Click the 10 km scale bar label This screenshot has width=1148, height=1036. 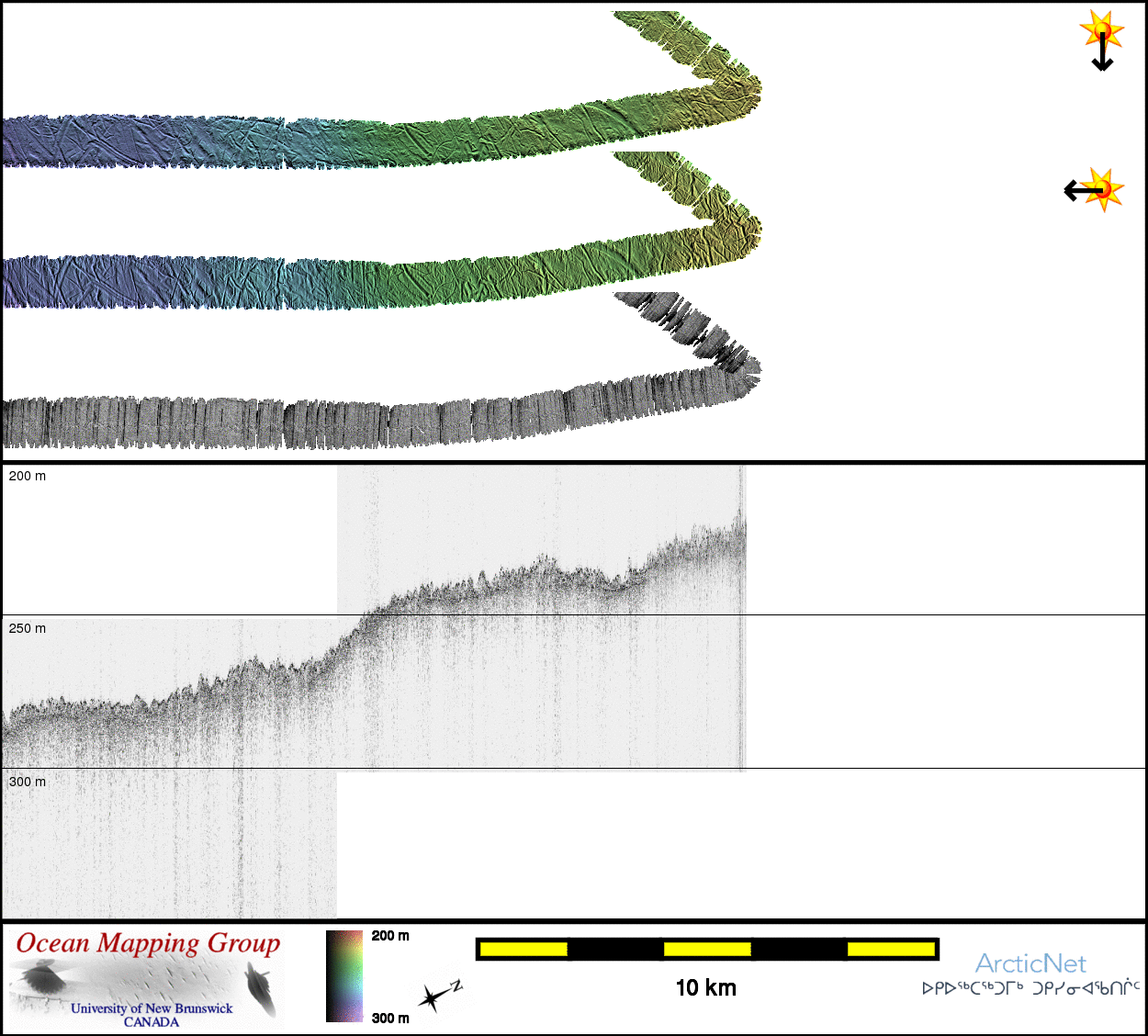(705, 987)
